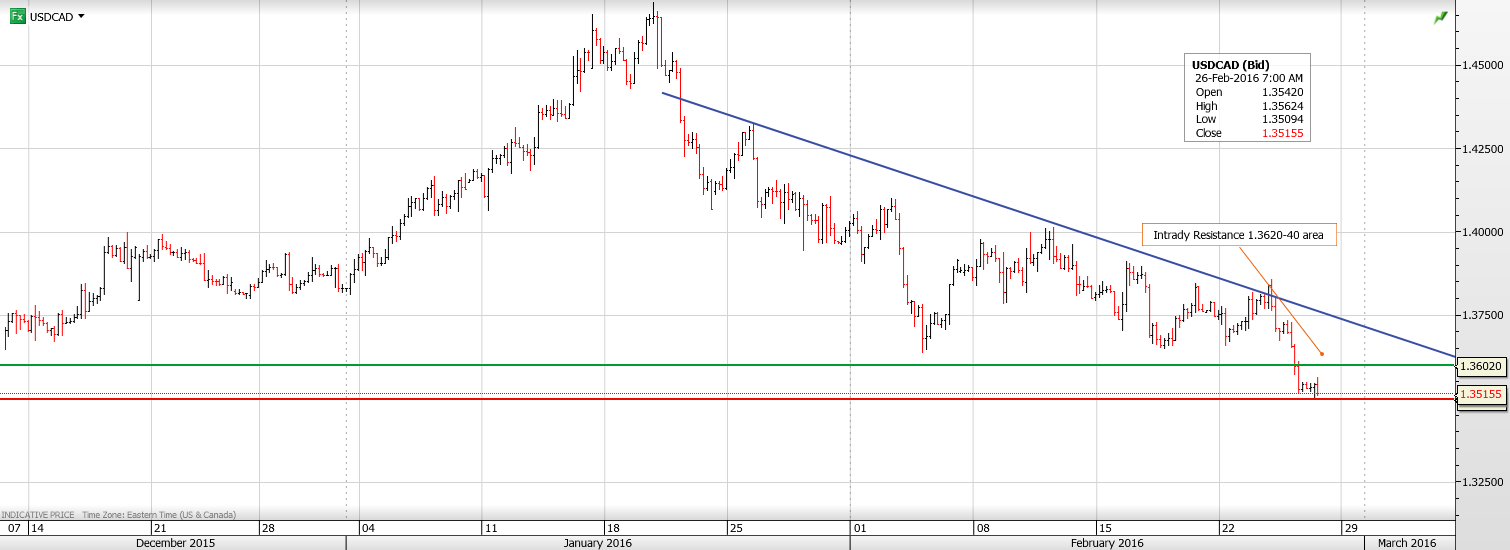Click the green chart arrow icon

point(1440,17)
